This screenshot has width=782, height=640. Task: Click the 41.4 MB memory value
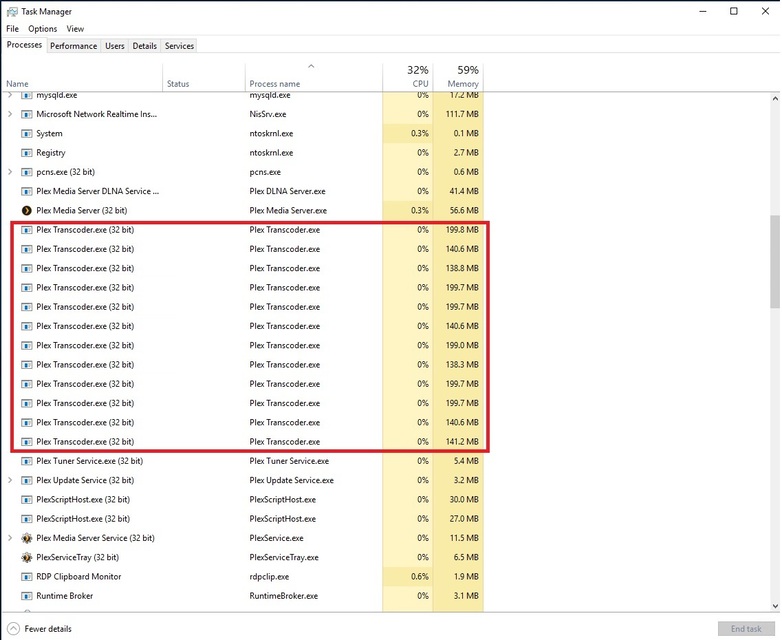464,191
